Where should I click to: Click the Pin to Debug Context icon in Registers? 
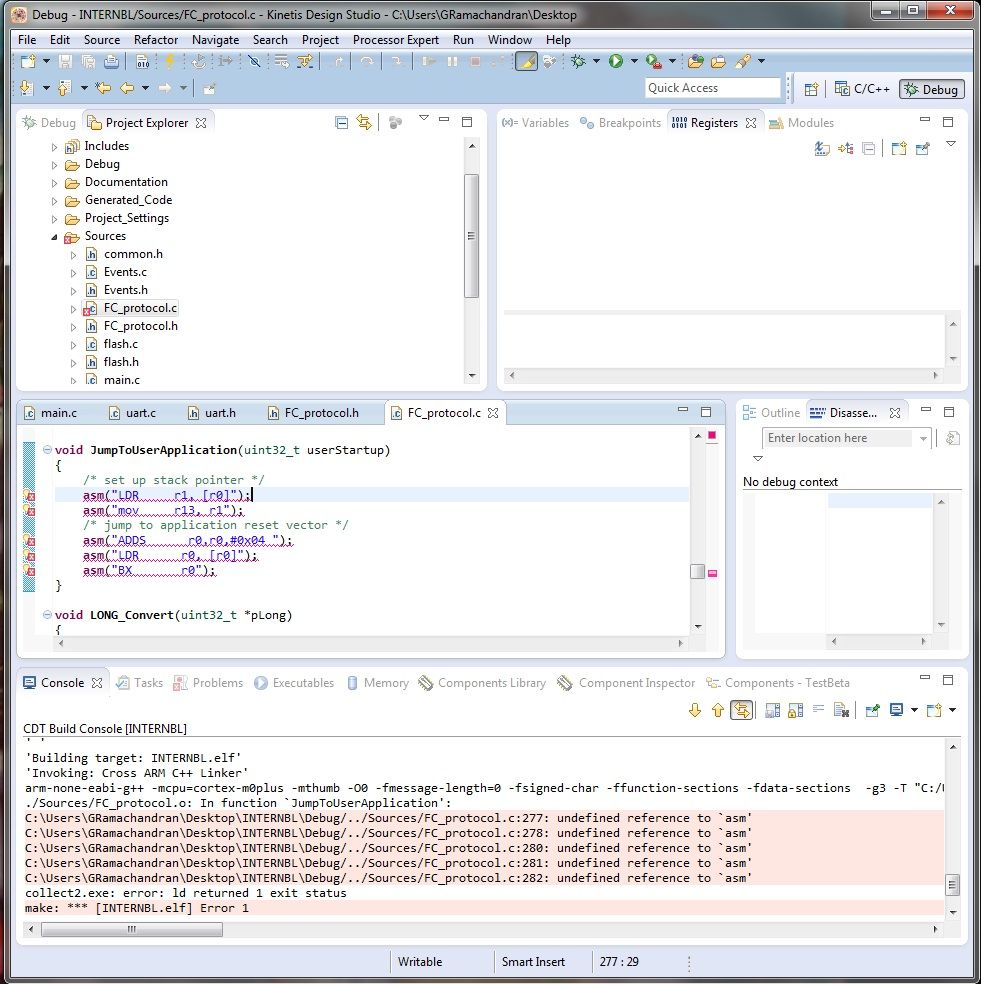point(923,149)
